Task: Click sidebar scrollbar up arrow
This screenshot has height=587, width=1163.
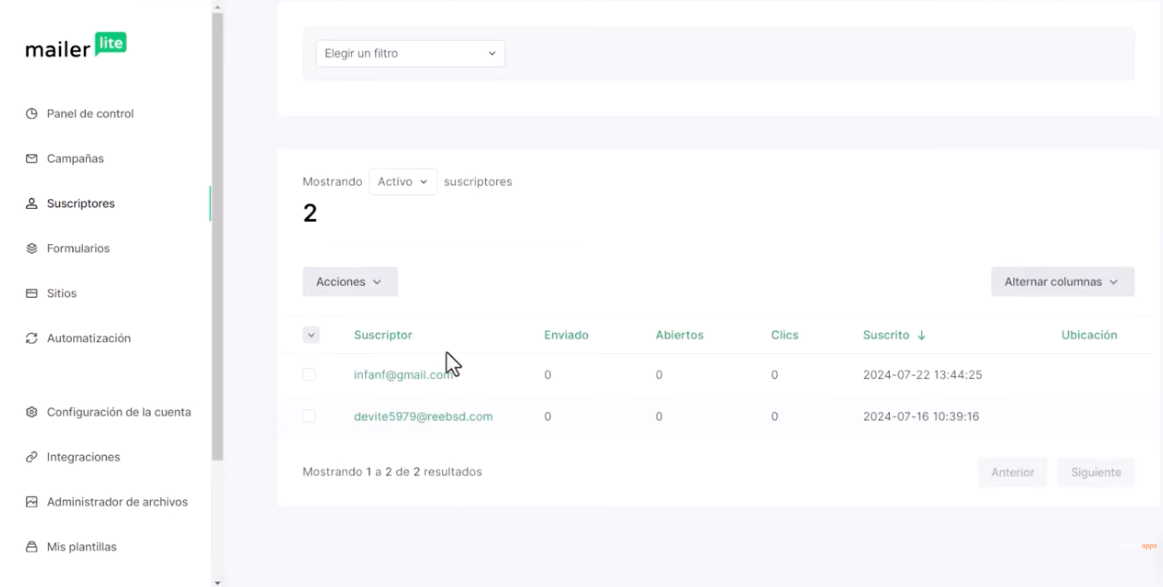Action: point(217,7)
